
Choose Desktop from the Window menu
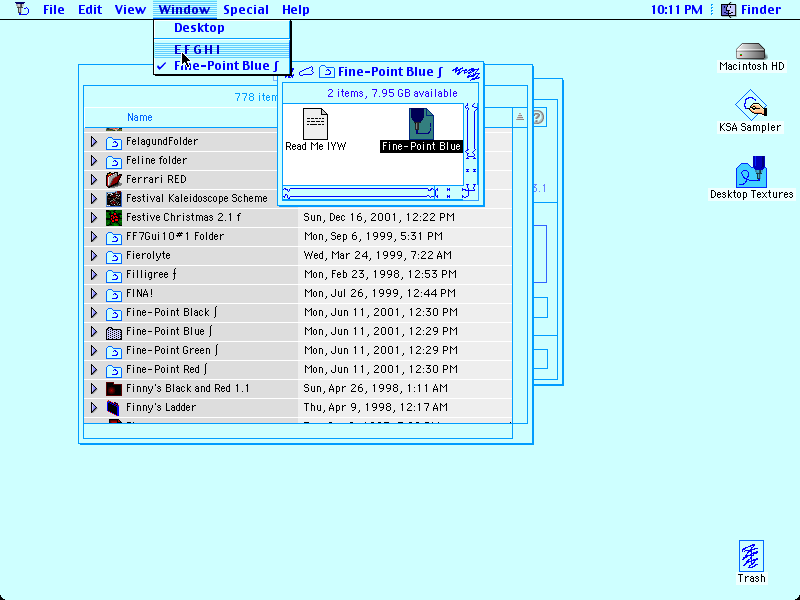(x=222, y=28)
